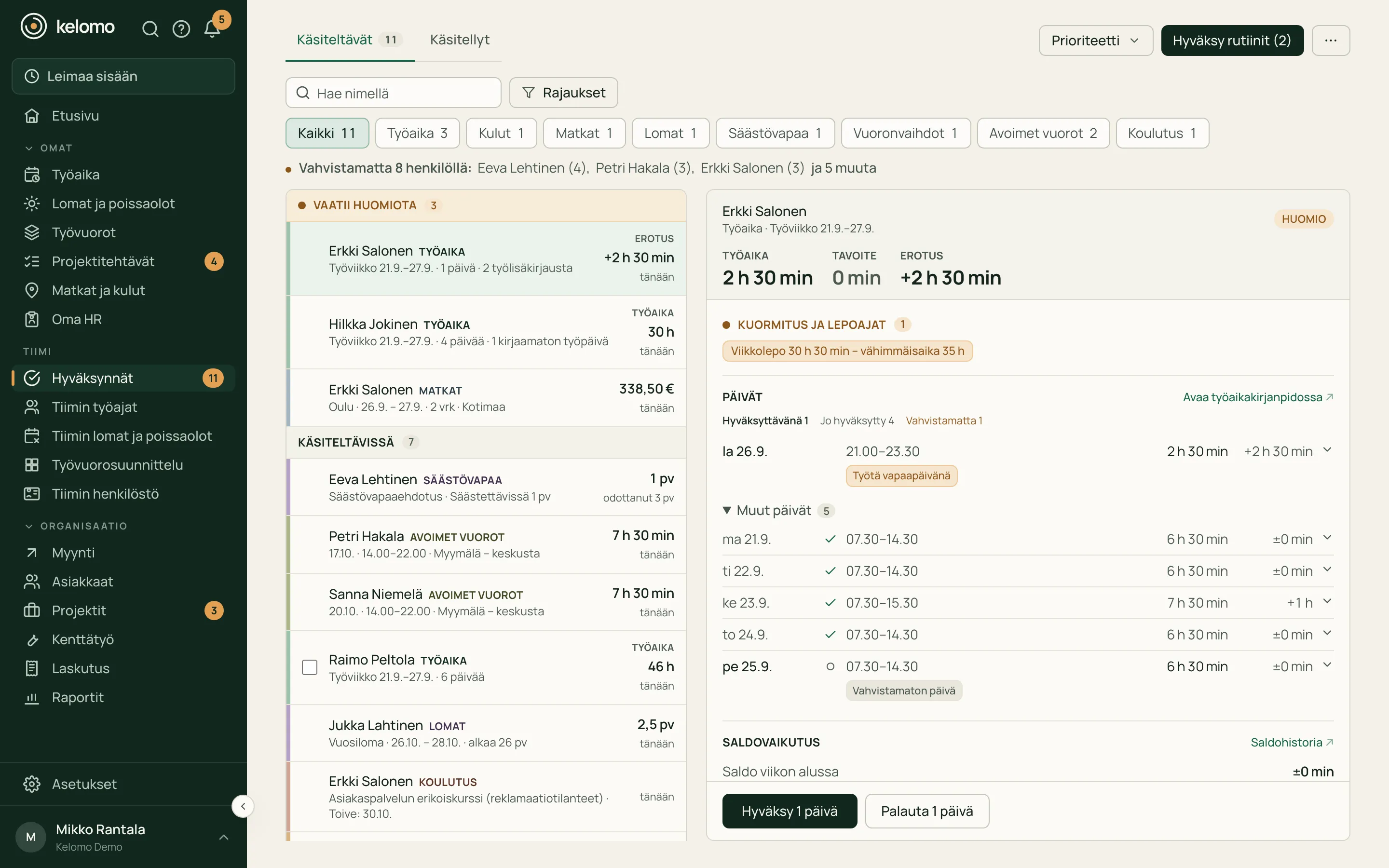Open Kenttätyö tool icon
Viewport: 1389px width, 868px height.
pyautogui.click(x=32, y=639)
